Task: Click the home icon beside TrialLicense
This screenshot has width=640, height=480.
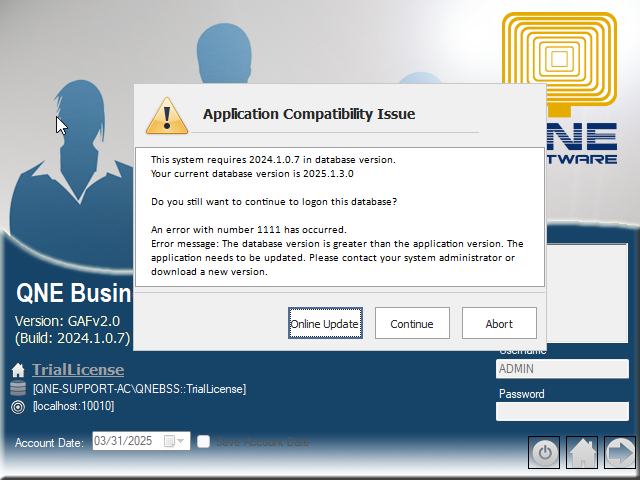Action: pyautogui.click(x=18, y=370)
